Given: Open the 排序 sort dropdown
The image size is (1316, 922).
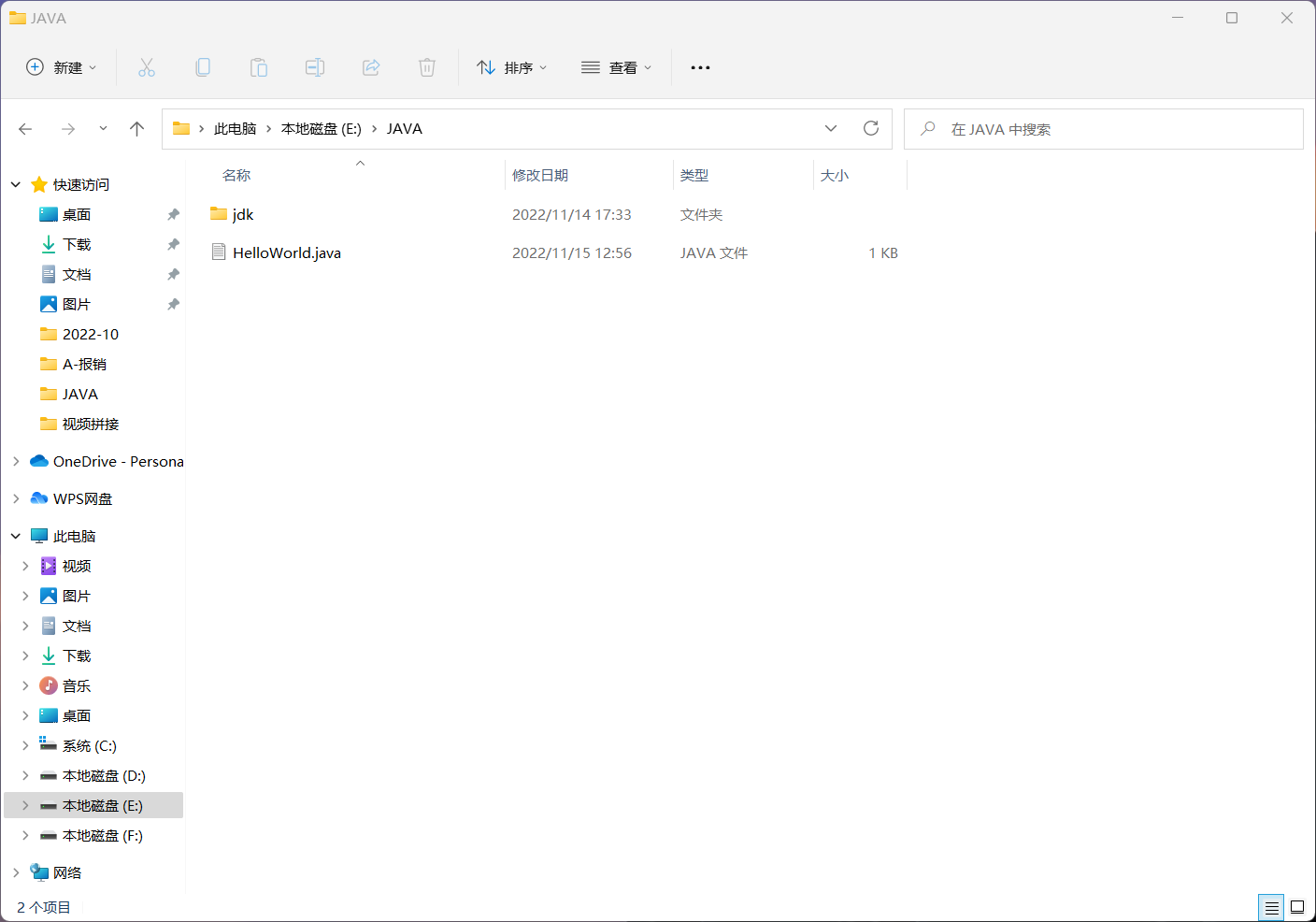Looking at the screenshot, I should point(512,67).
